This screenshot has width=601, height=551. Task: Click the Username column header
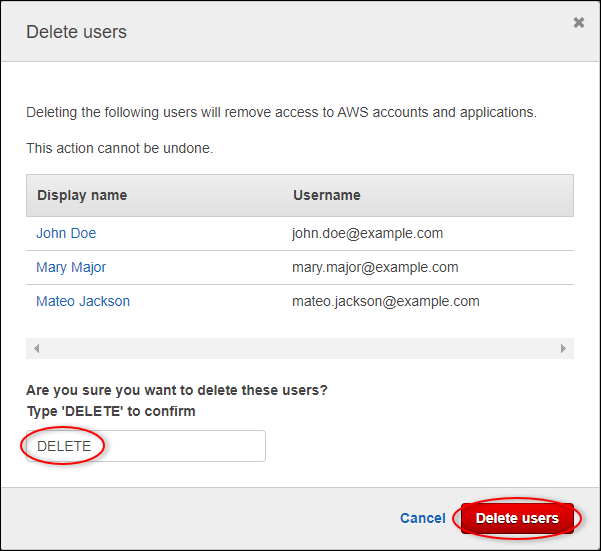click(x=326, y=195)
